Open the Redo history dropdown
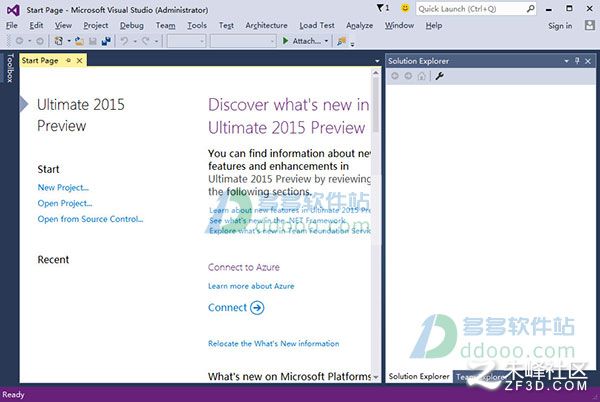Image resolution: width=600 pixels, height=402 pixels. coord(156,41)
